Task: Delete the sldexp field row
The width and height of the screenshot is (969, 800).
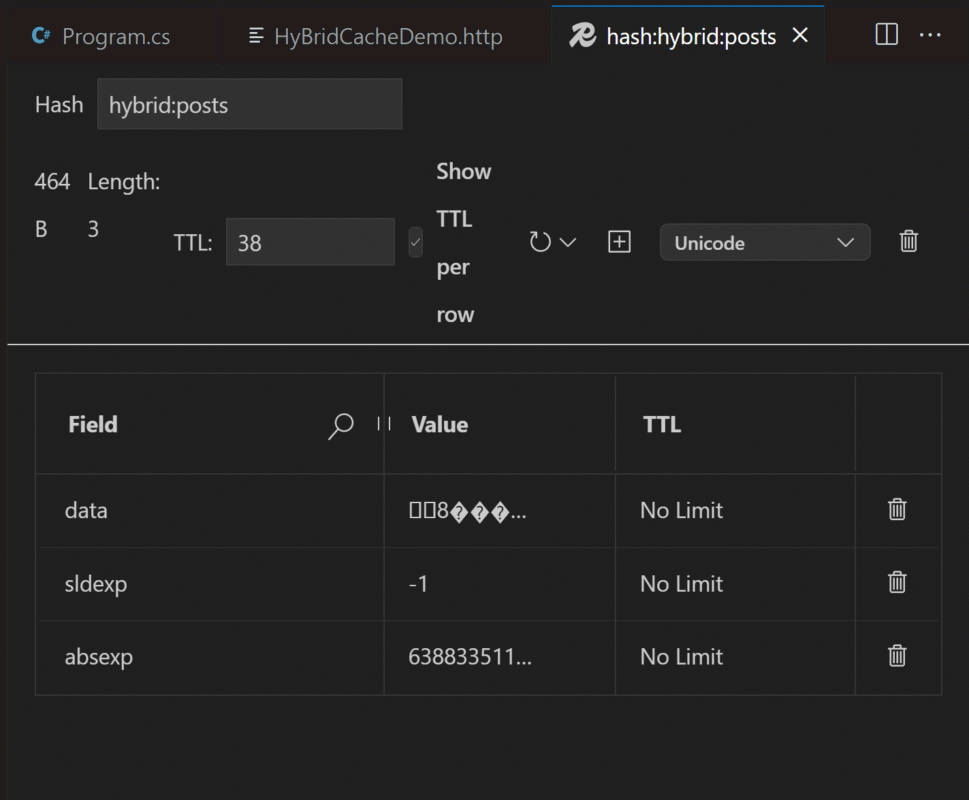Action: pyautogui.click(x=897, y=583)
